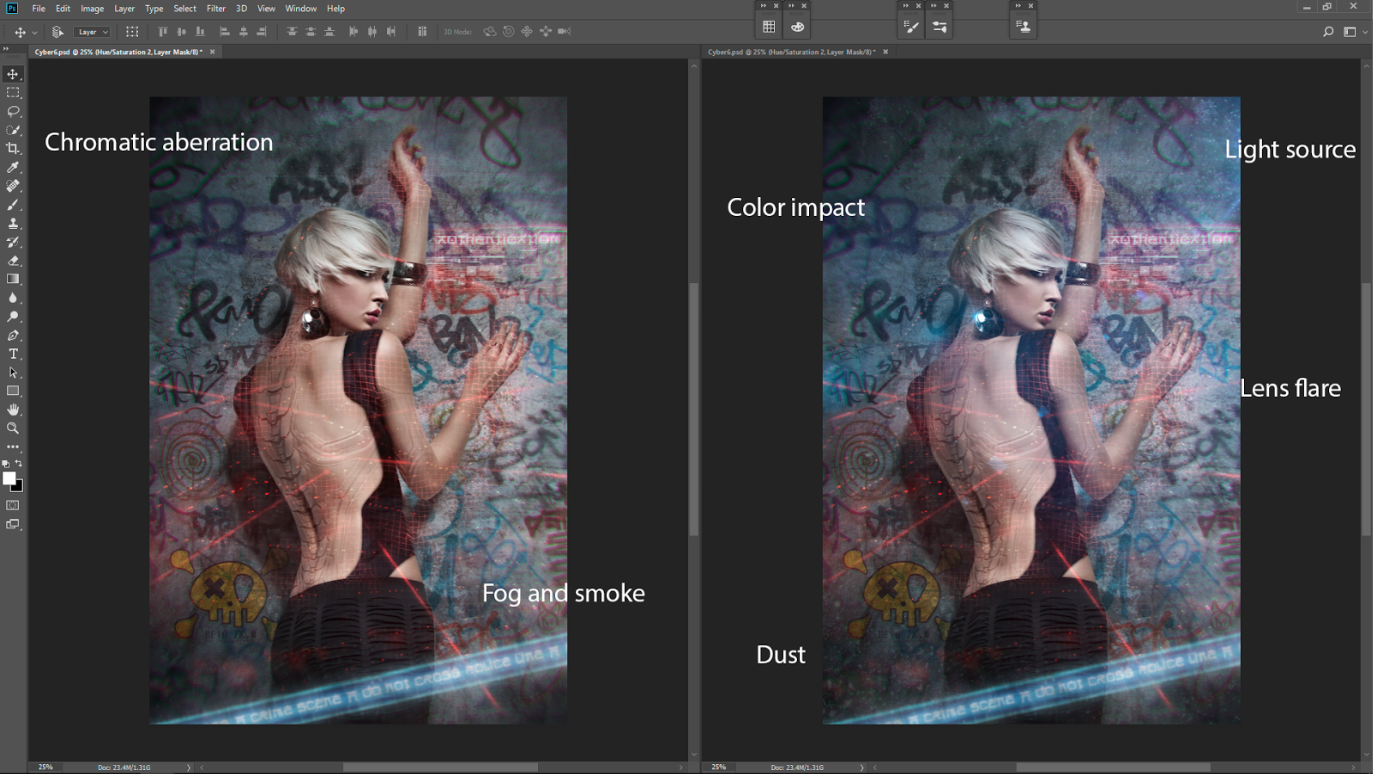Click the Auto-Align Layers icon

423,32
